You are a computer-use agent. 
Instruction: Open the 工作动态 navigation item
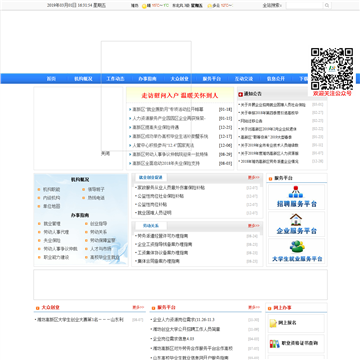115,79
